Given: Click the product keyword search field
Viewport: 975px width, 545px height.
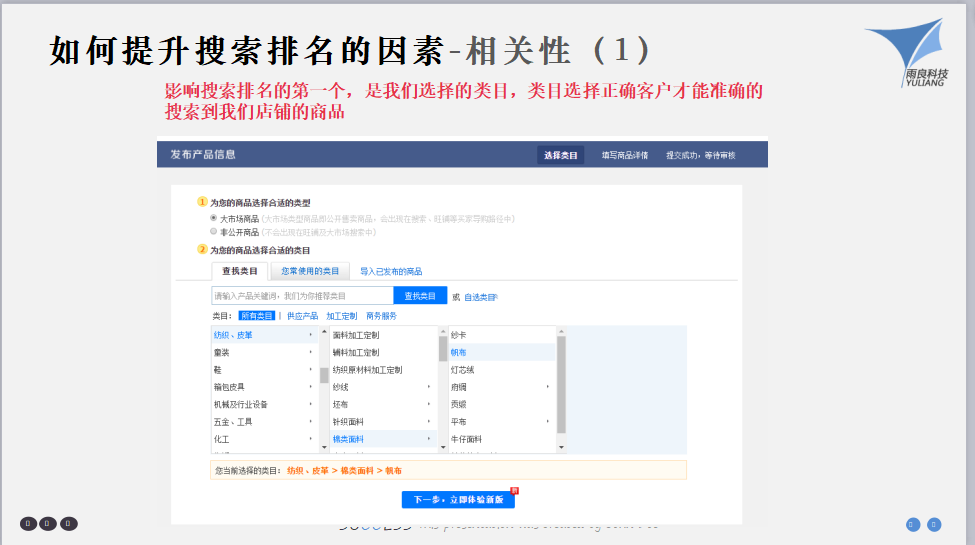Looking at the screenshot, I should coord(302,296).
